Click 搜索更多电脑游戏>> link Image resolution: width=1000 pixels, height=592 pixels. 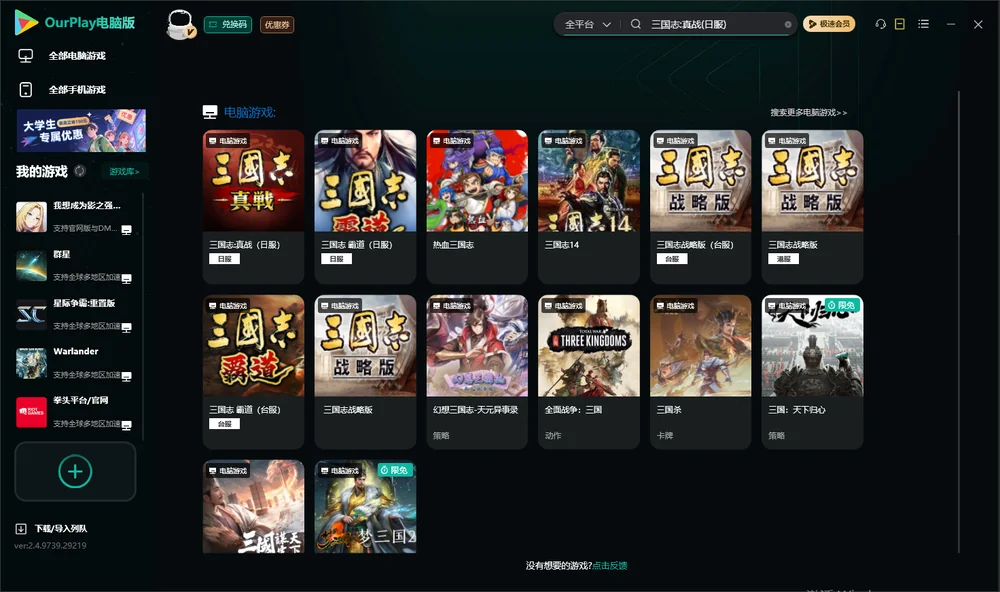coord(809,112)
